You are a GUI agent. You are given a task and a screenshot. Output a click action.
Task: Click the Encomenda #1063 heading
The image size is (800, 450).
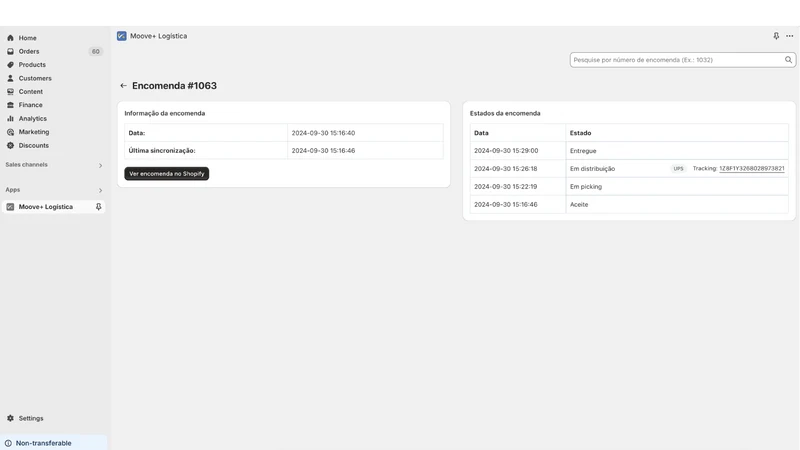[174, 86]
